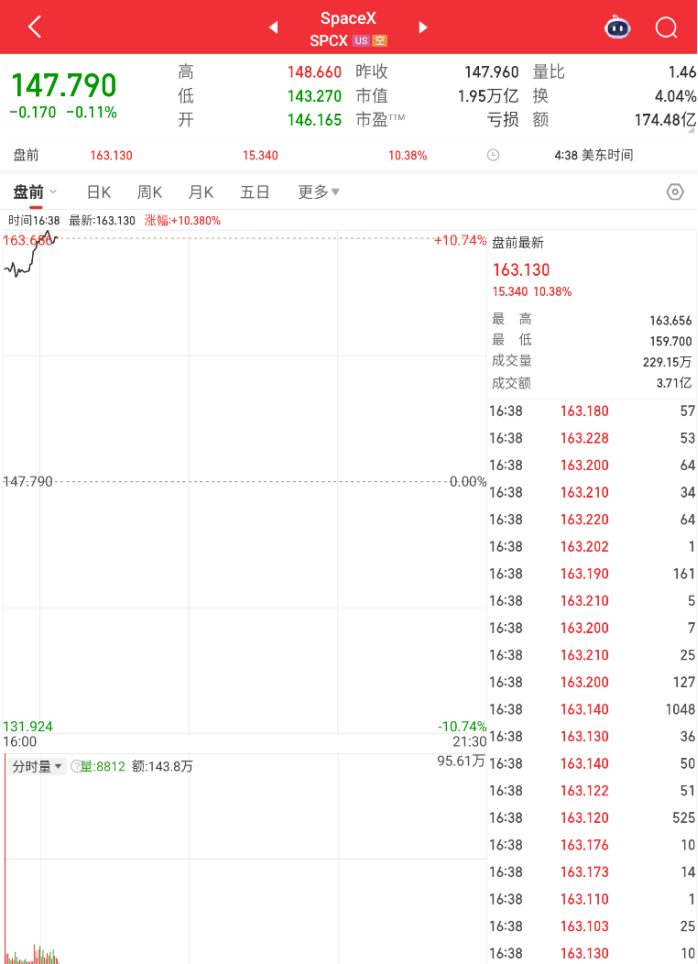The width and height of the screenshot is (698, 964).
Task: Select the trade row at 163.202
Action: 592,547
